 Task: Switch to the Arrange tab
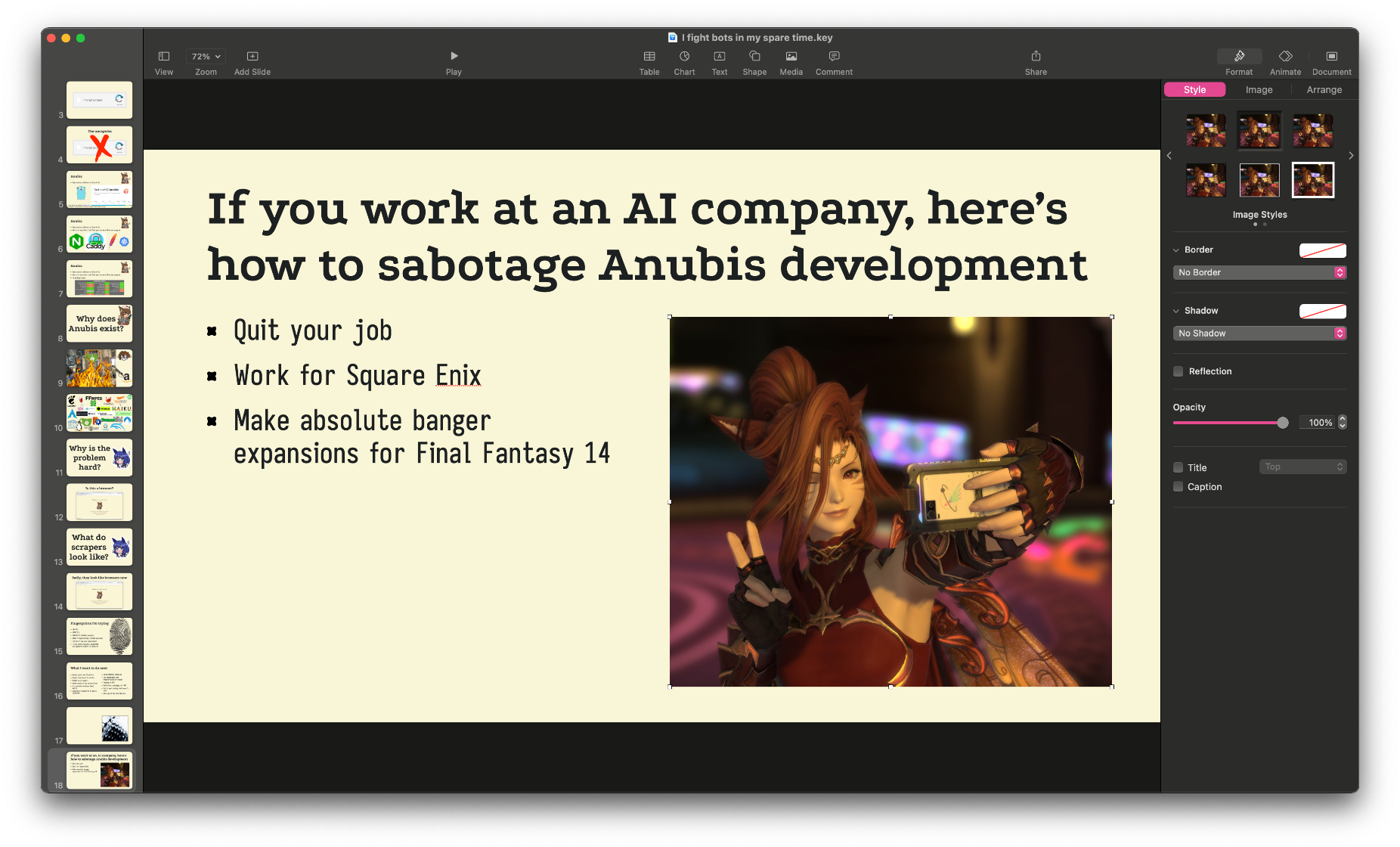[x=1324, y=90]
